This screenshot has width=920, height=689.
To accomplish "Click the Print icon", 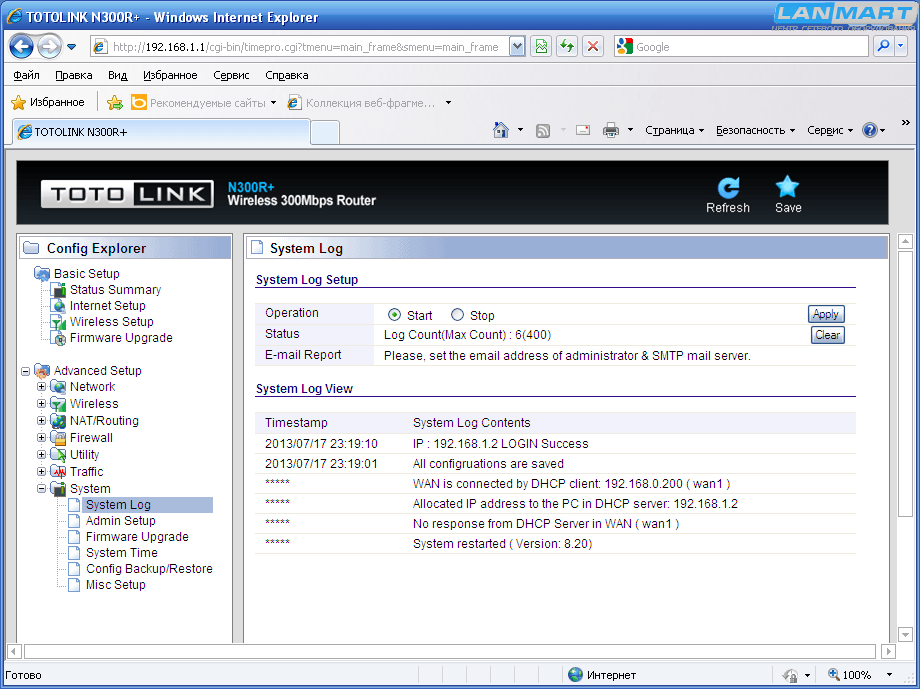I will [611, 130].
